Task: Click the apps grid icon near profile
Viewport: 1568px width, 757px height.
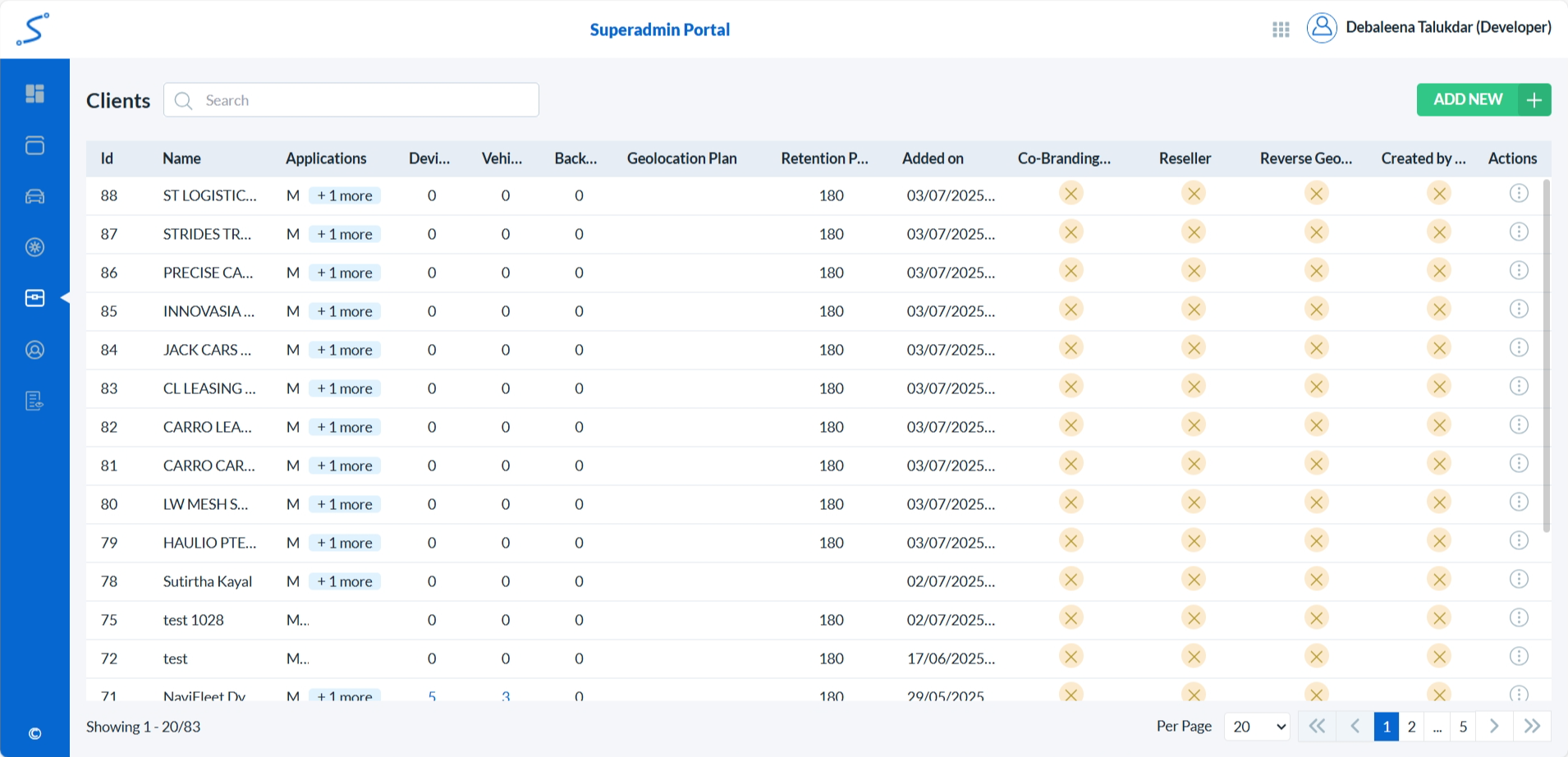Action: (1280, 28)
